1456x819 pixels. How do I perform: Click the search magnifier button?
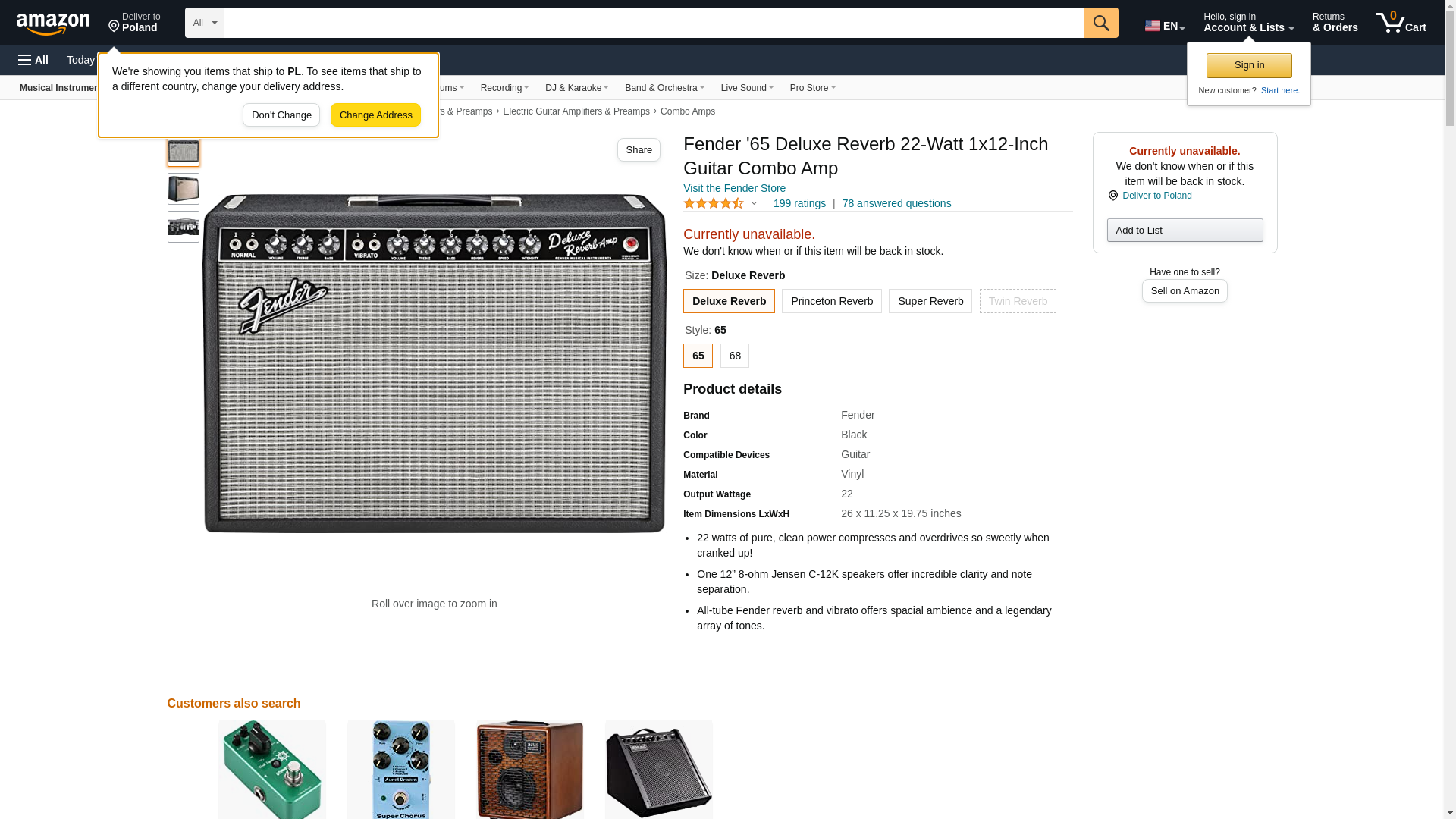[x=1100, y=23]
